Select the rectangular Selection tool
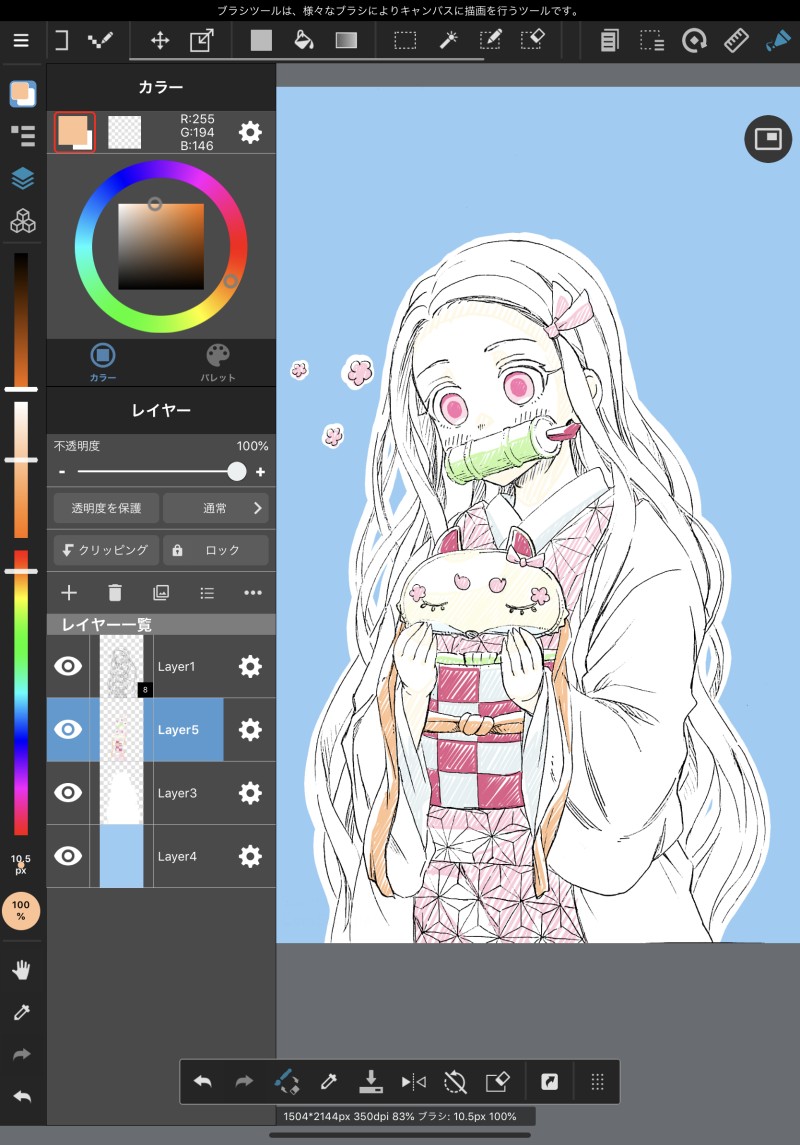 [x=405, y=40]
